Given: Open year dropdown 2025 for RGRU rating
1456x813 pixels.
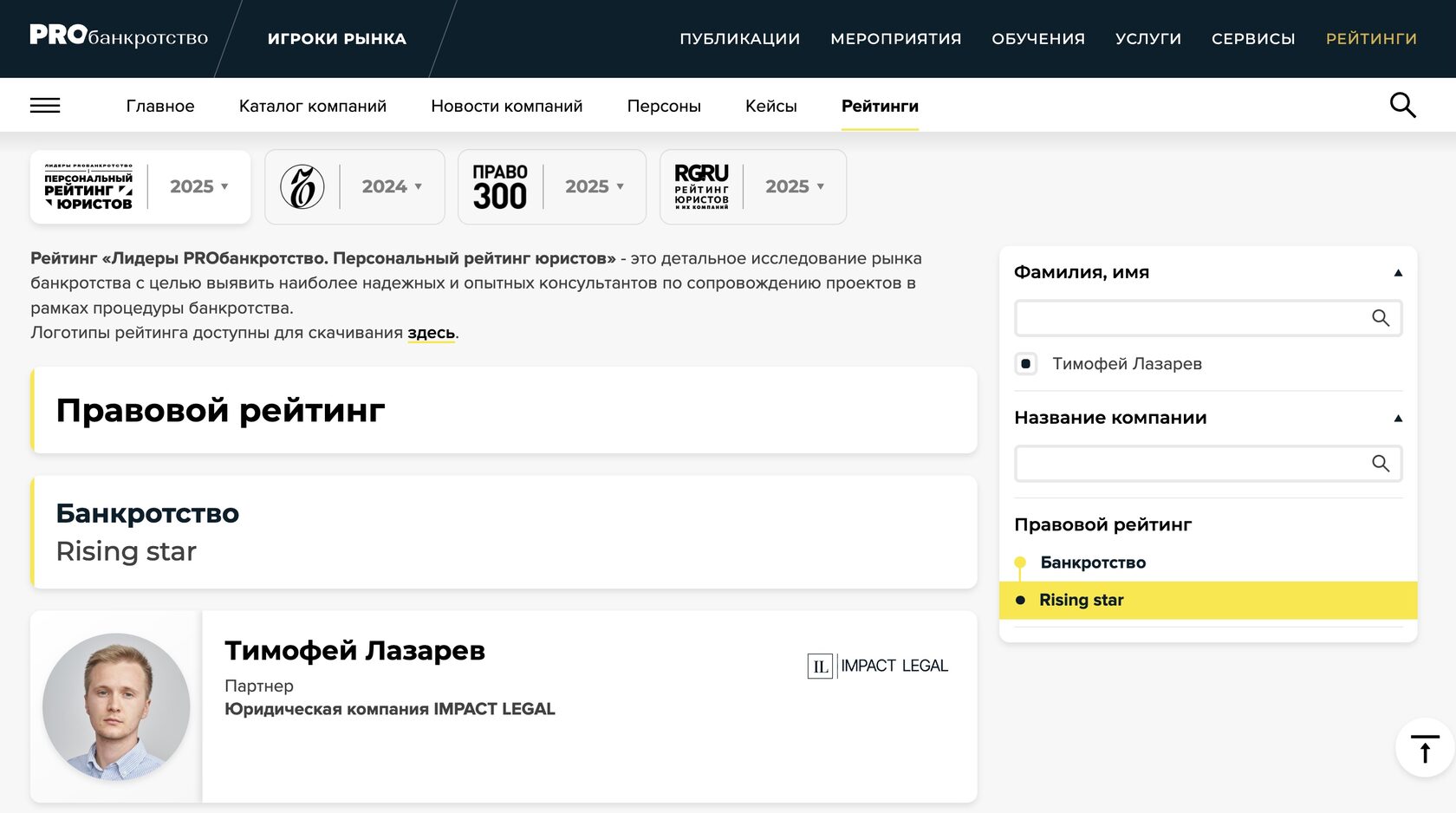Looking at the screenshot, I should [x=795, y=186].
